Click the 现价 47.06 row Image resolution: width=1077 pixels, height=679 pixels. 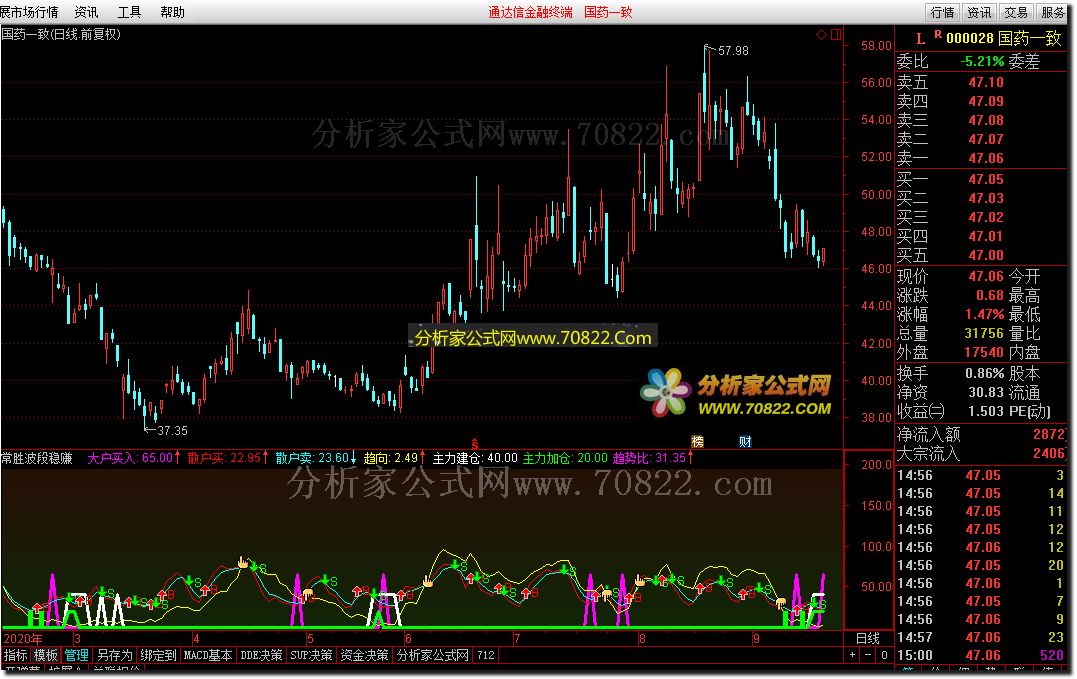950,276
